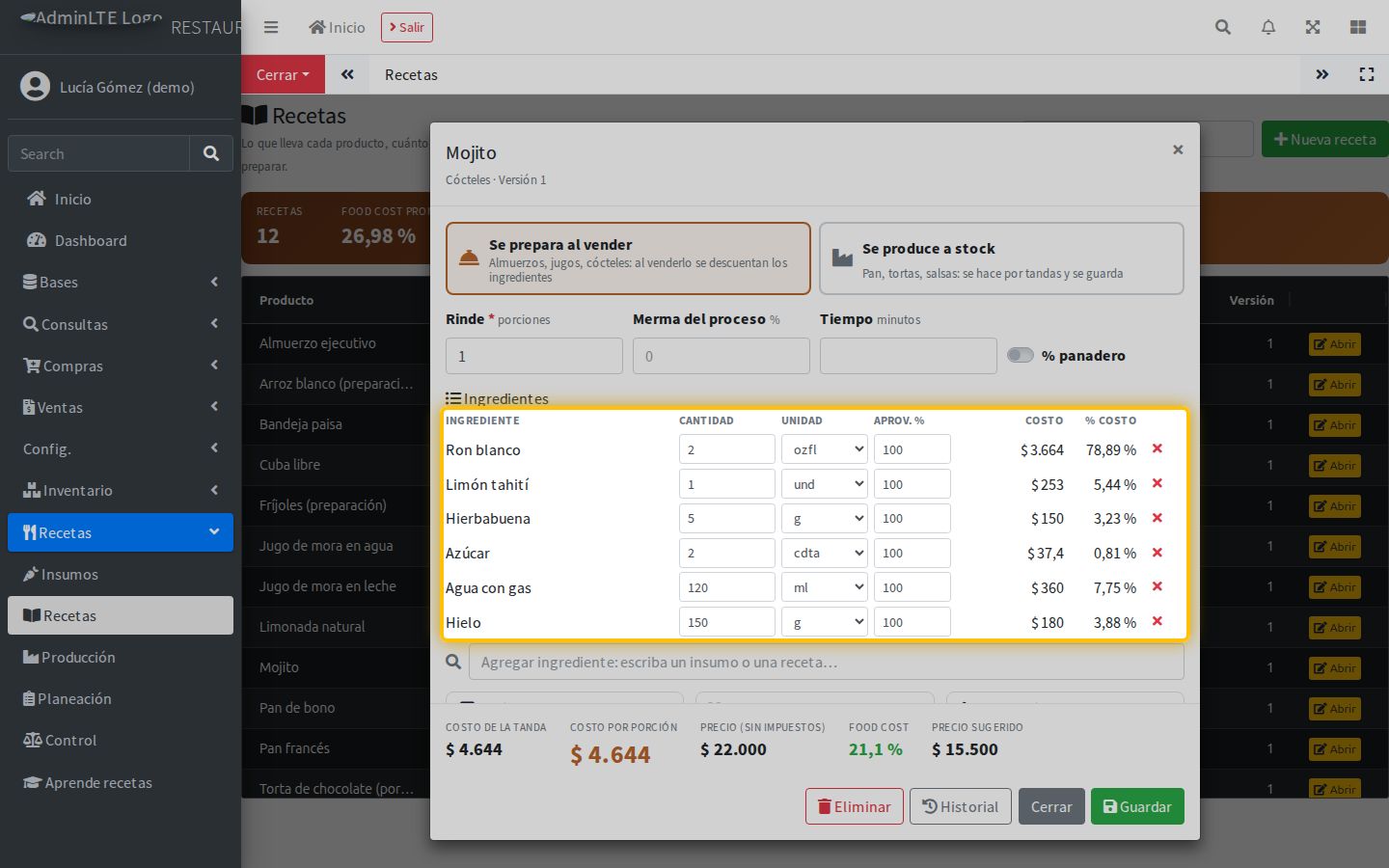Click the Rinde porciones input field
The image size is (1389, 868).
pyautogui.click(x=534, y=356)
